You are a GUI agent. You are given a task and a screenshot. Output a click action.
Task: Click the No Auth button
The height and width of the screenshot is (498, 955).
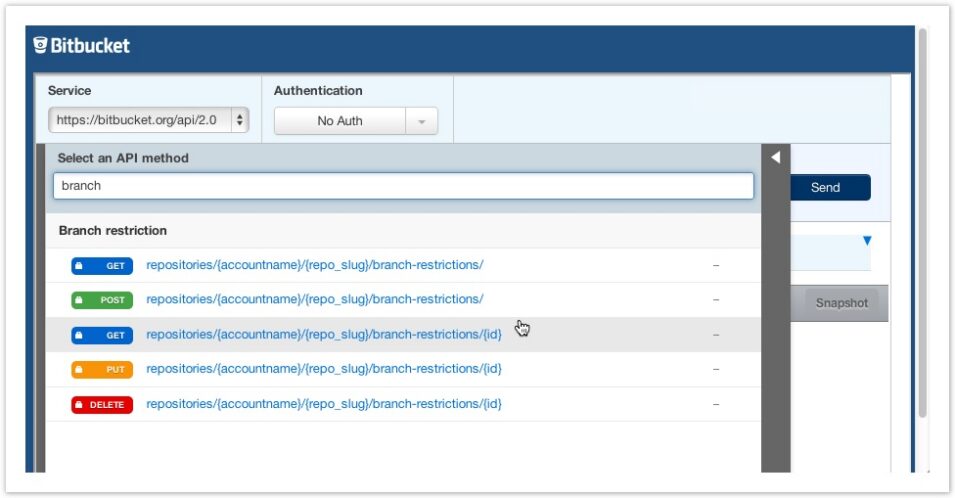pyautogui.click(x=340, y=121)
